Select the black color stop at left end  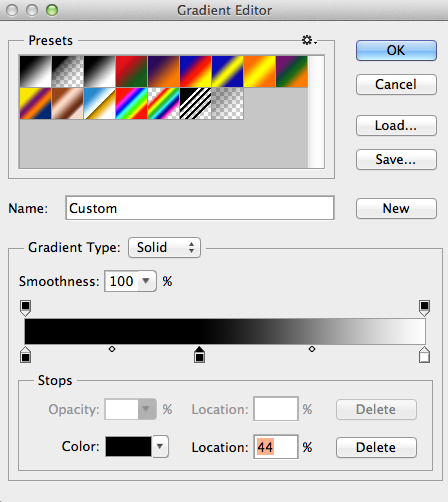26,355
